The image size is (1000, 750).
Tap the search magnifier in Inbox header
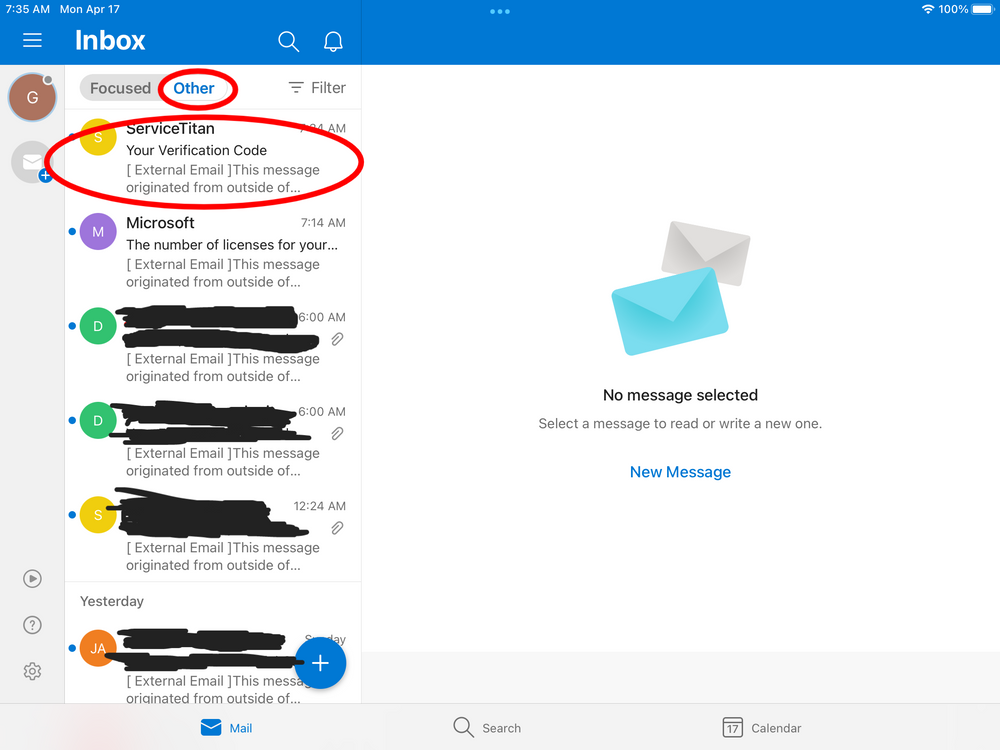pos(288,41)
